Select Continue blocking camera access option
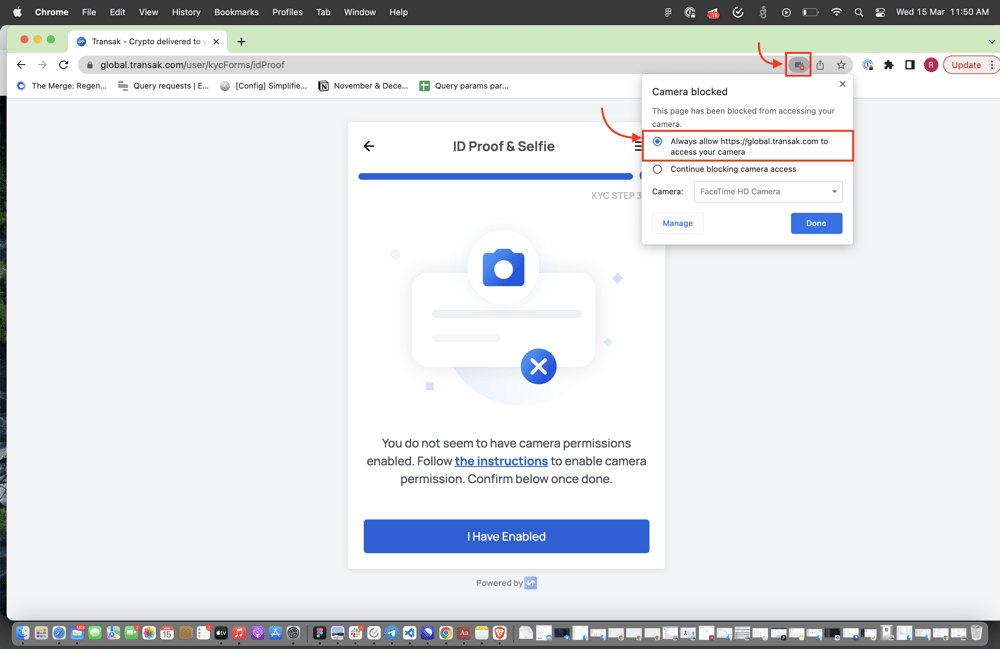Screen dimensions: 1000x649 click(657, 169)
